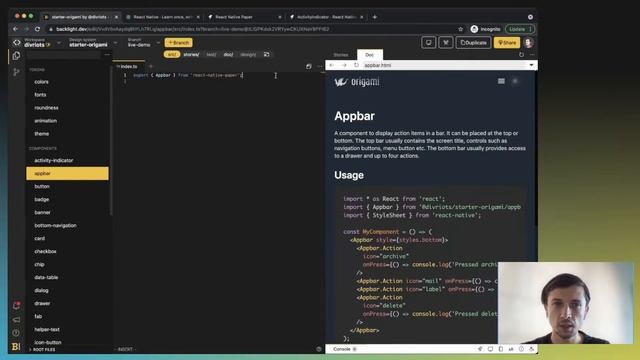Select the src/ folder tab

(x=172, y=54)
